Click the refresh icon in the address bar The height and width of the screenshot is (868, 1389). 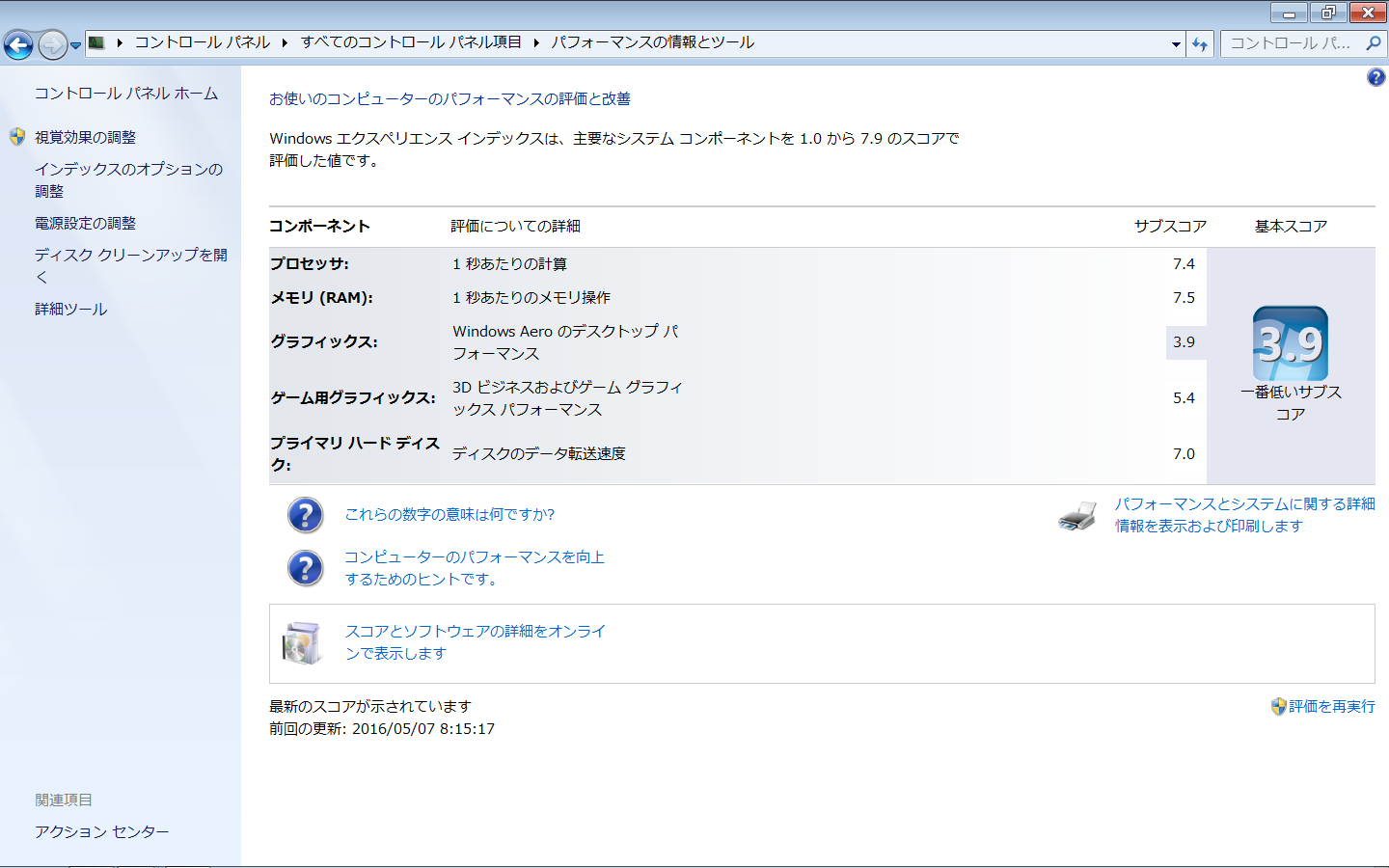point(1199,43)
